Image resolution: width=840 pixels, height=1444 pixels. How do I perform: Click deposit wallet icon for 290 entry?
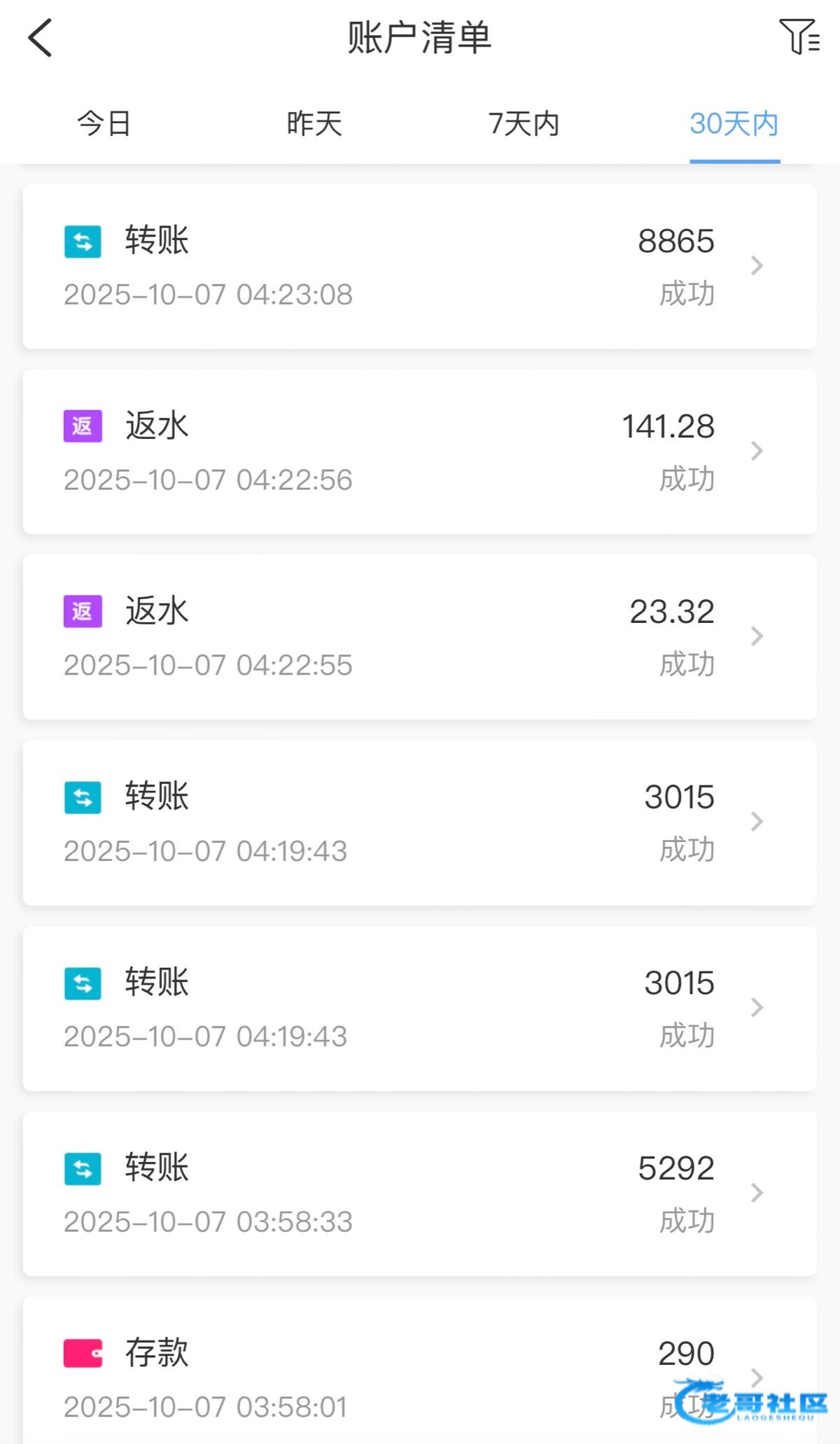[83, 1353]
